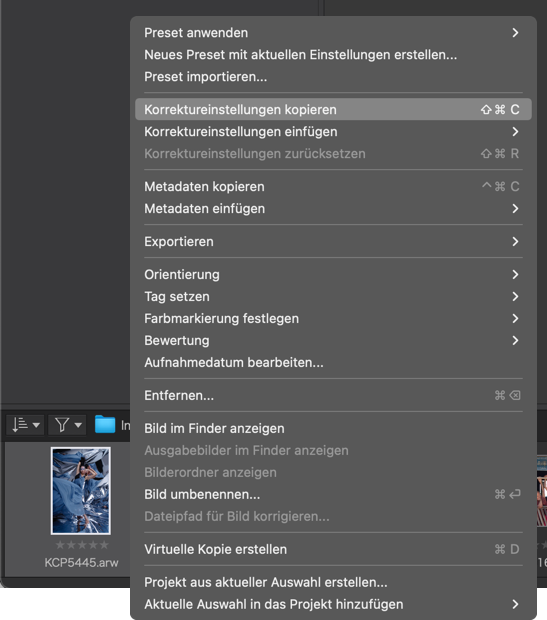Viewport: 547px width, 620px height.
Task: Click the blue folder icon
Action: [x=105, y=425]
